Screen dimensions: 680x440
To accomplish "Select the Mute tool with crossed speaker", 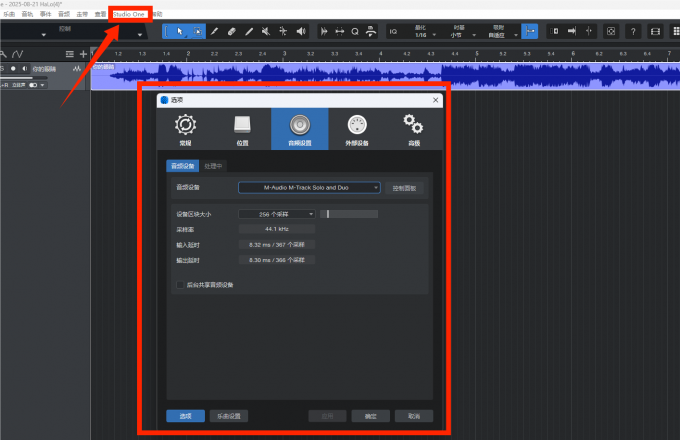I will (x=266, y=31).
